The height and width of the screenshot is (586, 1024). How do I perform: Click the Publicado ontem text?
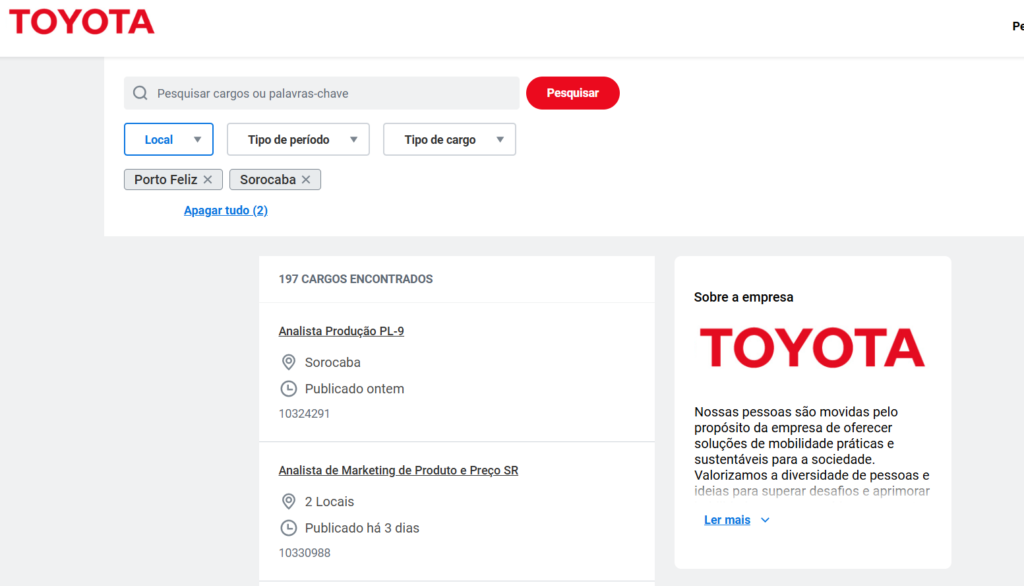tap(355, 389)
